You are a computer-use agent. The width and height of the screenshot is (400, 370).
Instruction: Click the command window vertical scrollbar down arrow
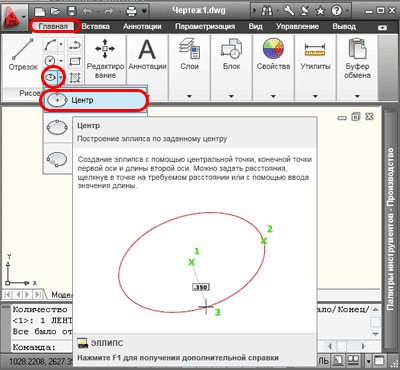(x=376, y=334)
